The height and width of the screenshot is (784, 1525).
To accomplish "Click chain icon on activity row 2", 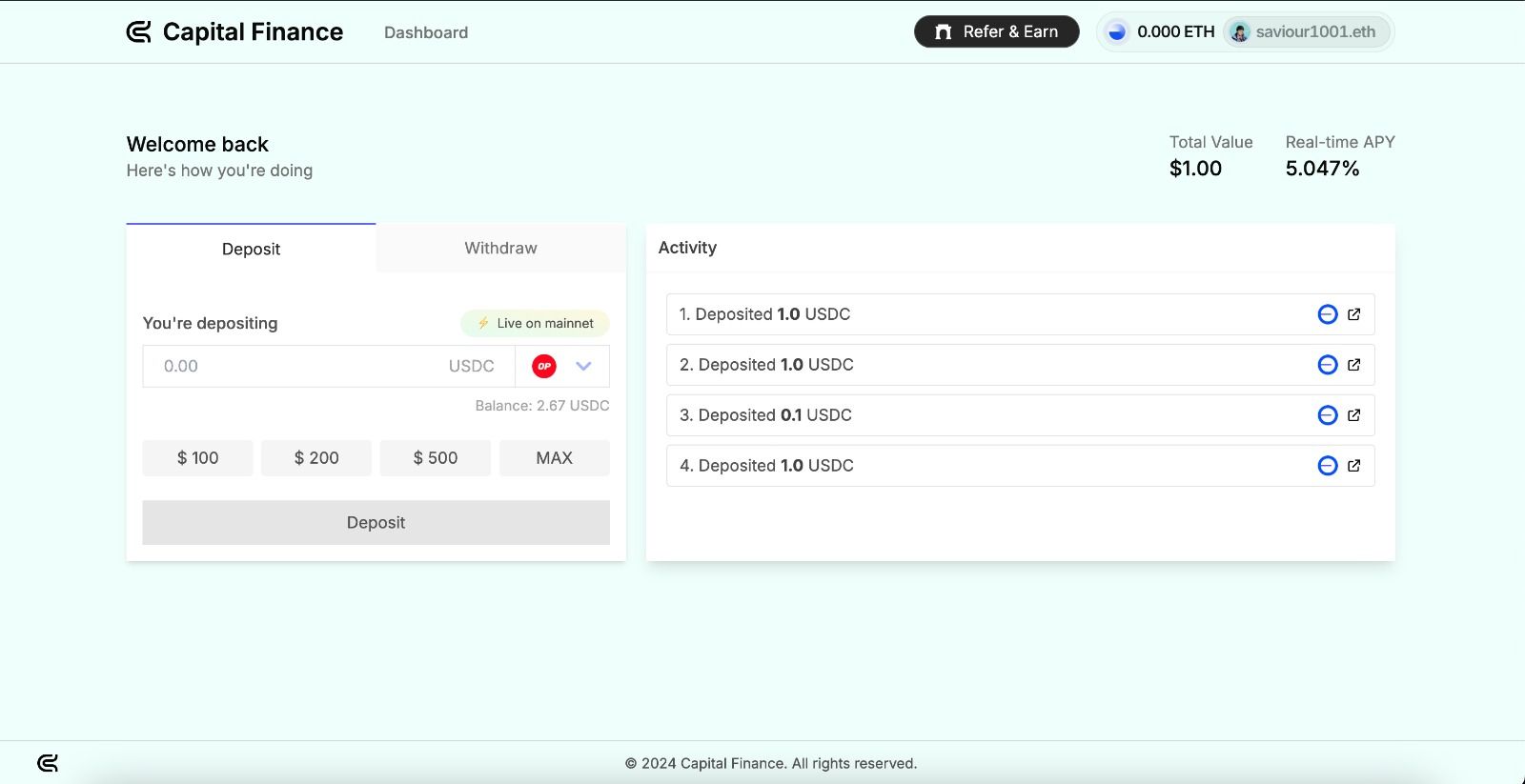I will click(x=1328, y=365).
